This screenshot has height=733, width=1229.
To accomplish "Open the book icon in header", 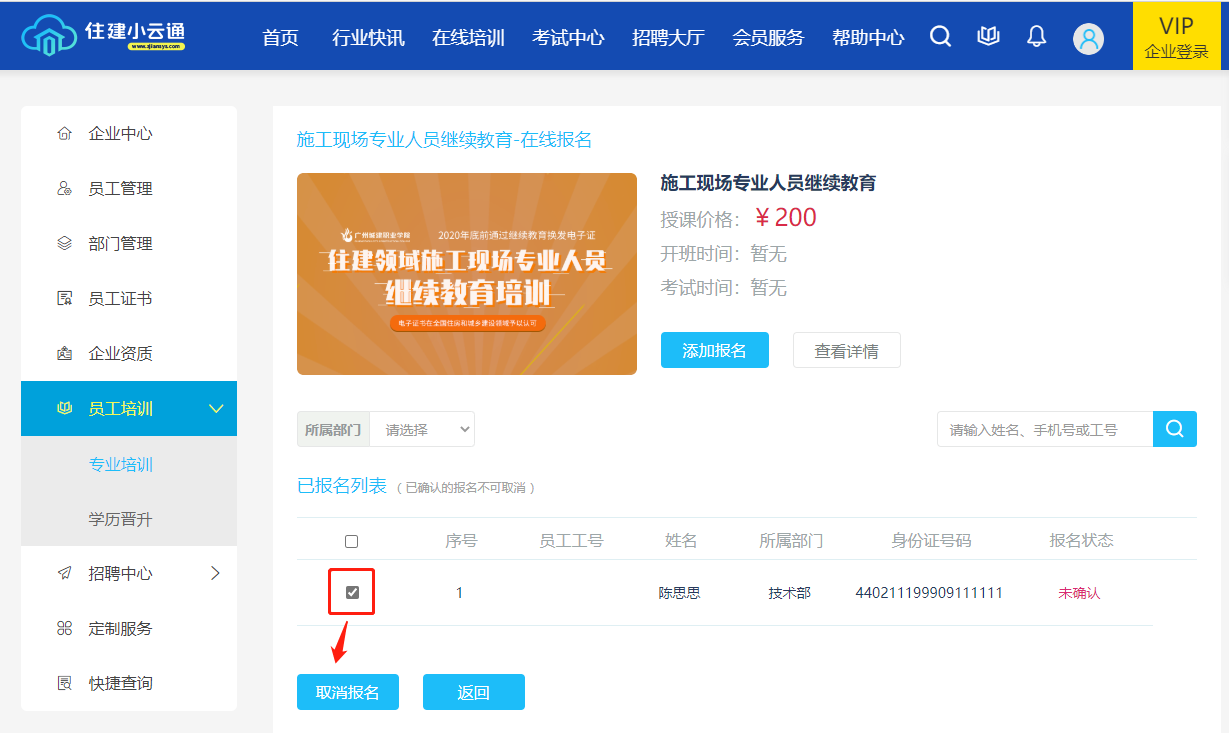I will tap(988, 37).
